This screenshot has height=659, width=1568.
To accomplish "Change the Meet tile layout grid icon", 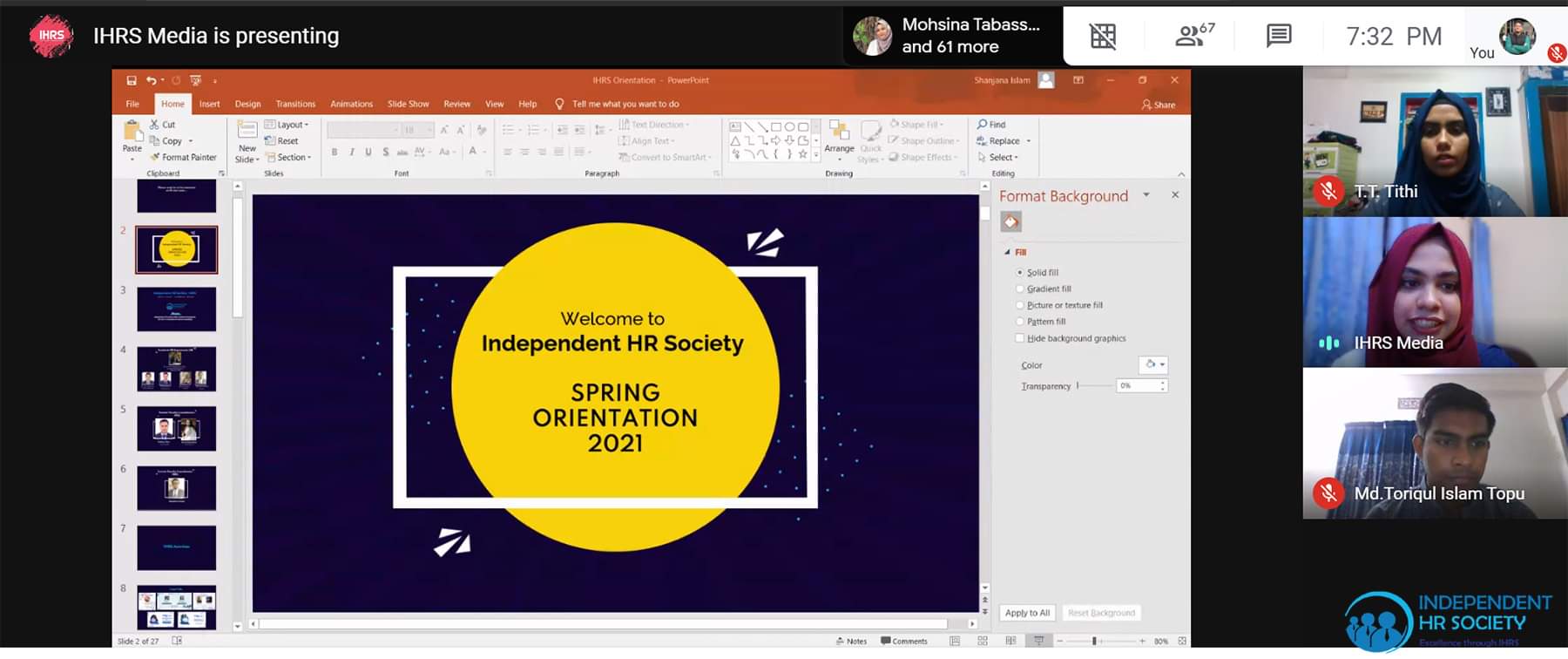I will point(1103,36).
